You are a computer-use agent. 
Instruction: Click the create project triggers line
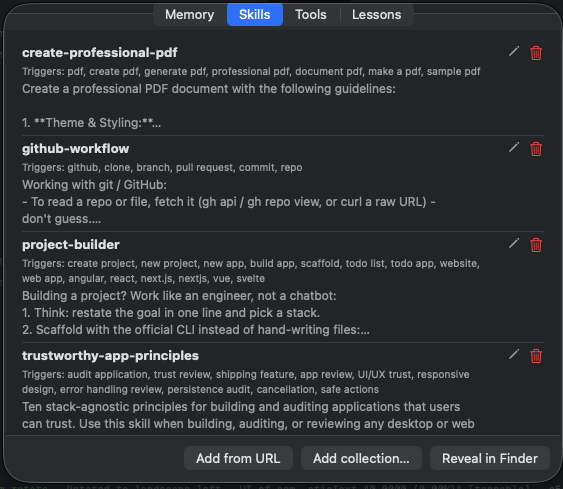(x=251, y=271)
